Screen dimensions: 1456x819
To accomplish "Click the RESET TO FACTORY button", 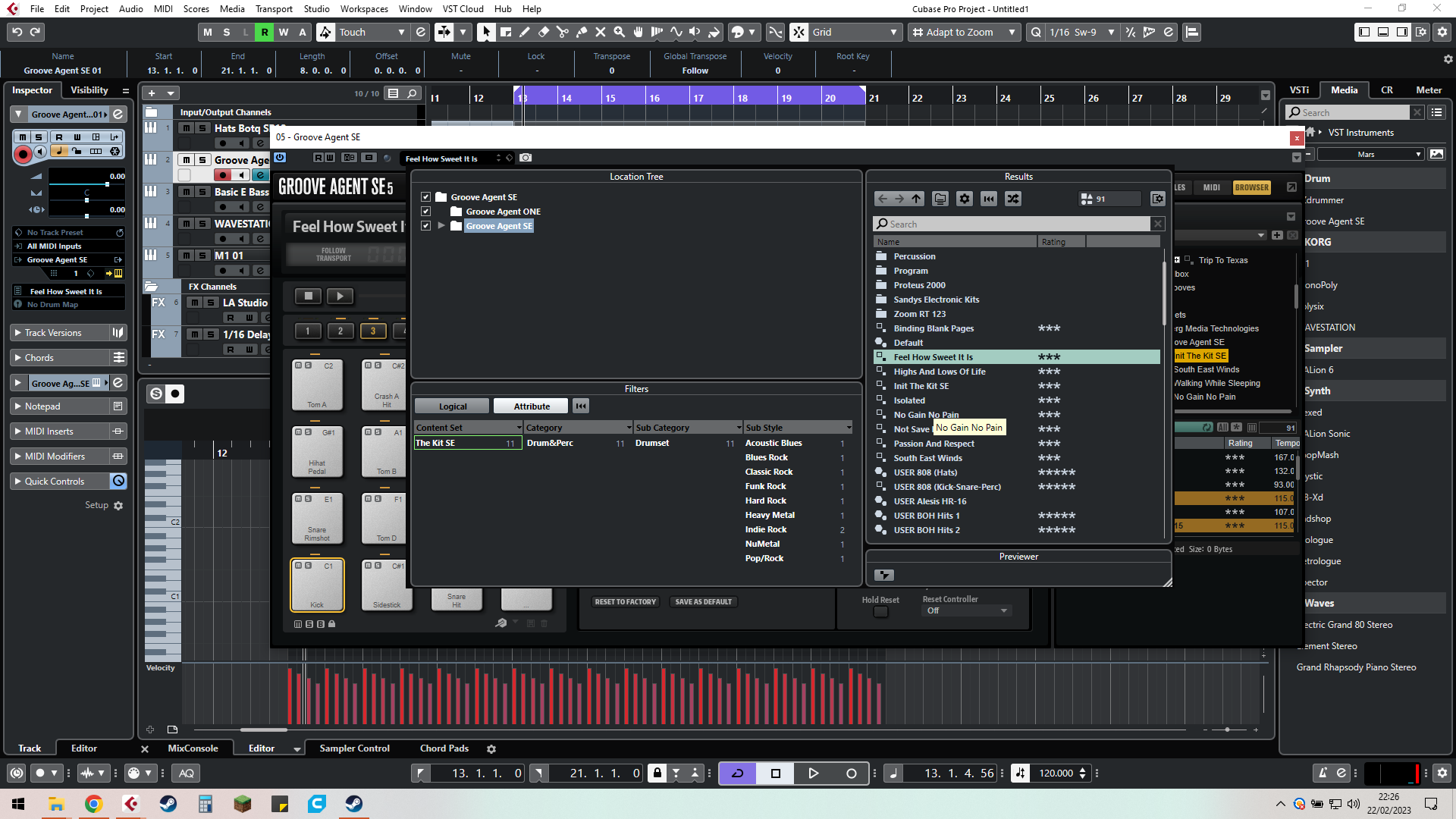I will click(625, 602).
